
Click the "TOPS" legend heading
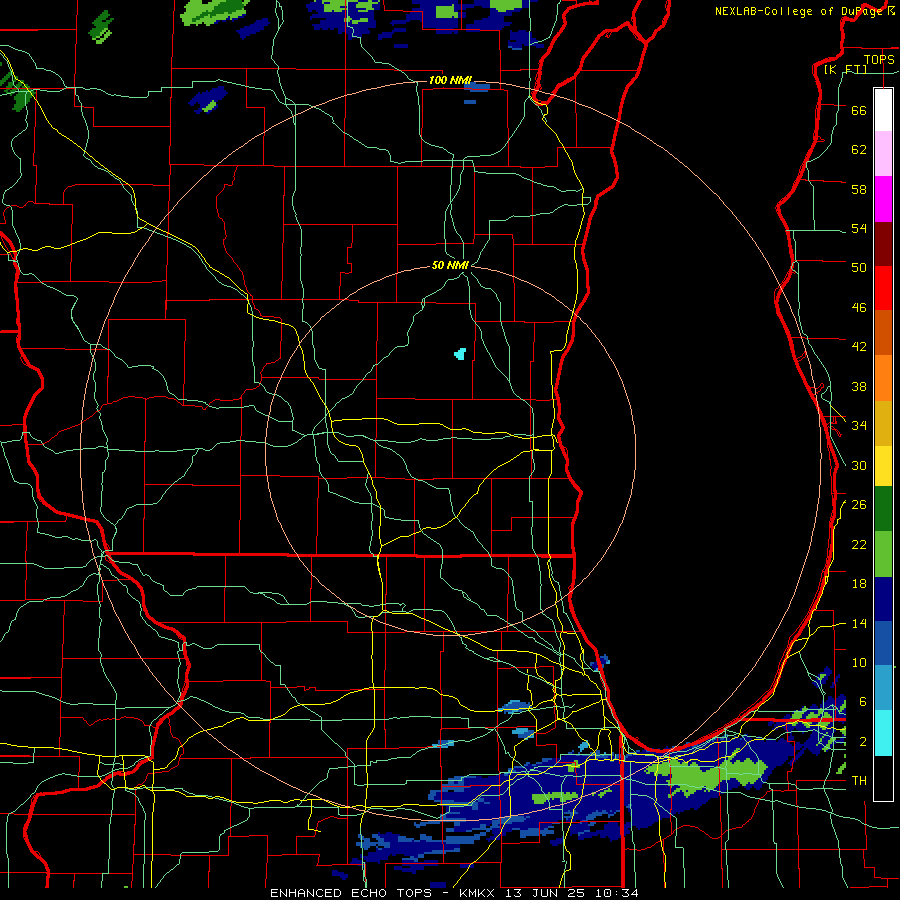point(879,59)
